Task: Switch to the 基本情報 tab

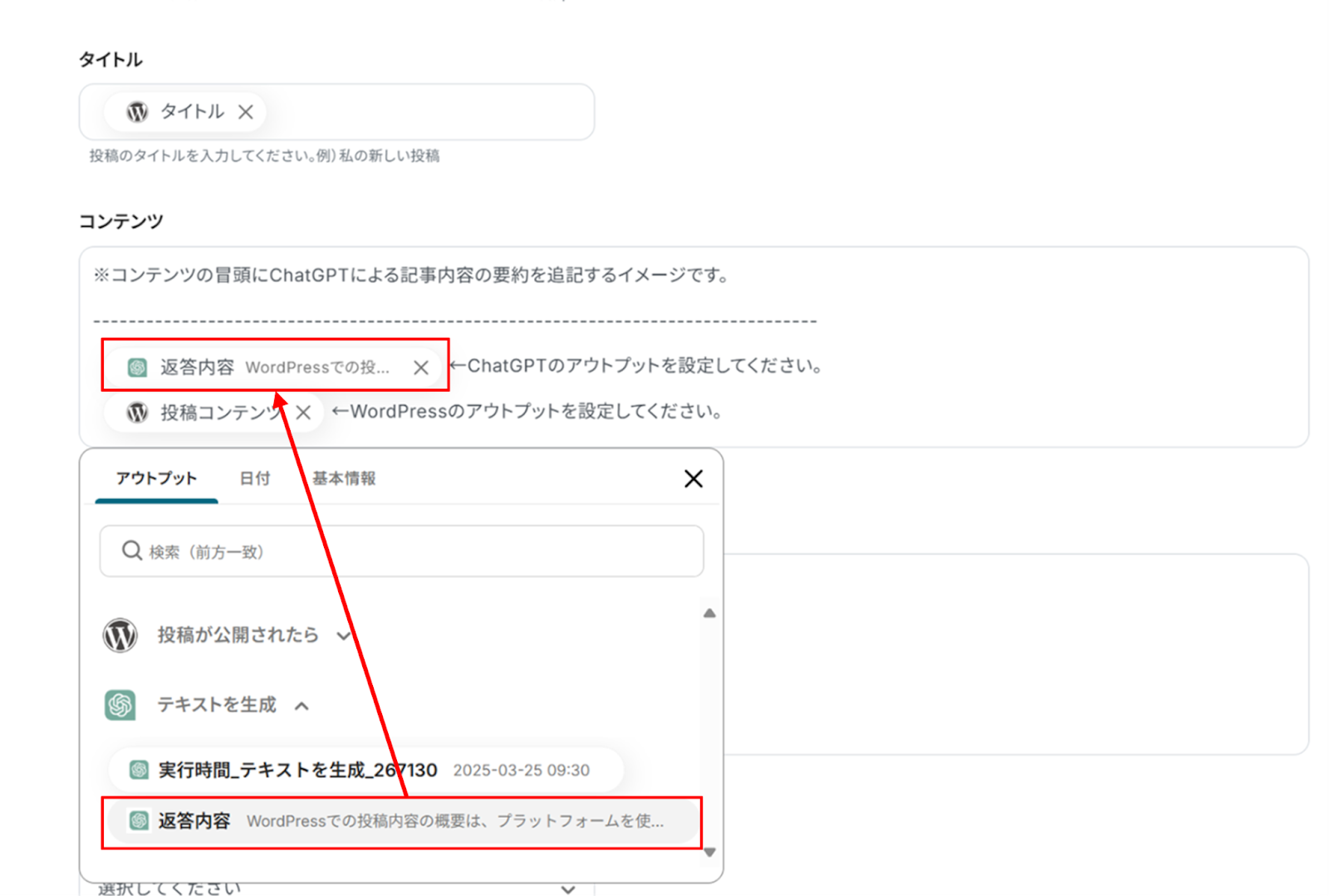Action: pyautogui.click(x=344, y=478)
